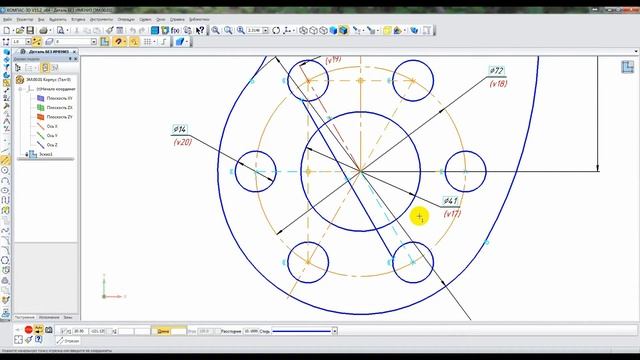Screen dimensions: 640x360
Task: Click the first point X coordinate field
Action: [80, 331]
